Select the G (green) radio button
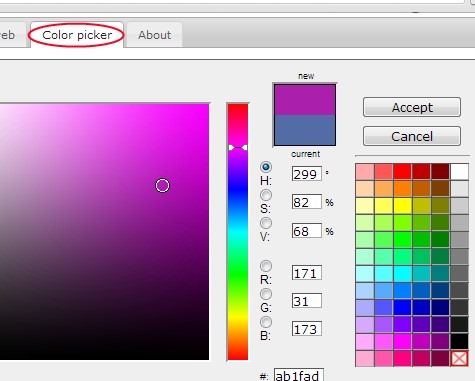This screenshot has width=475, height=381. point(266,294)
